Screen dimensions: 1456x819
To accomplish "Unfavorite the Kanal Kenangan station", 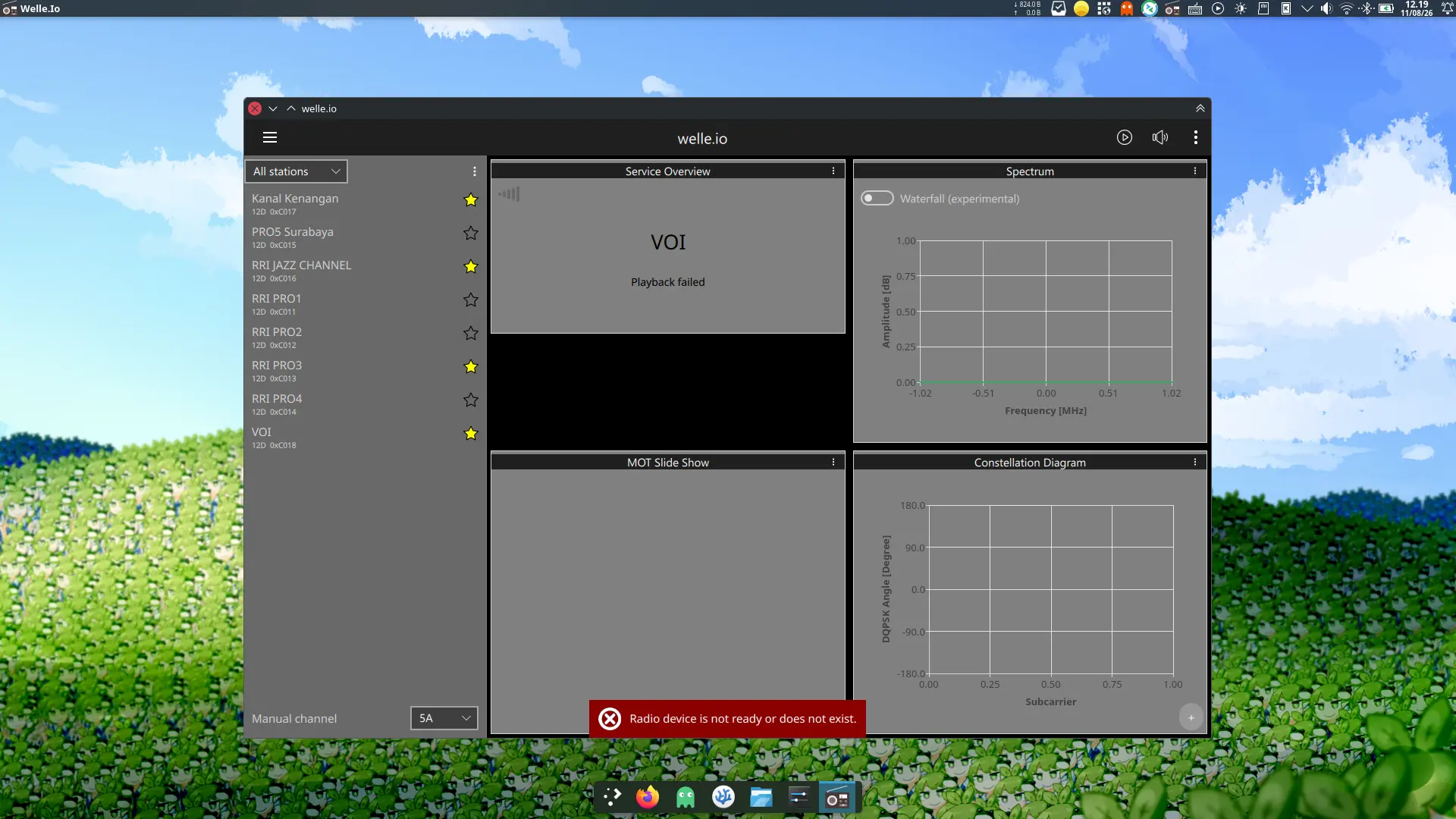I will (x=471, y=200).
